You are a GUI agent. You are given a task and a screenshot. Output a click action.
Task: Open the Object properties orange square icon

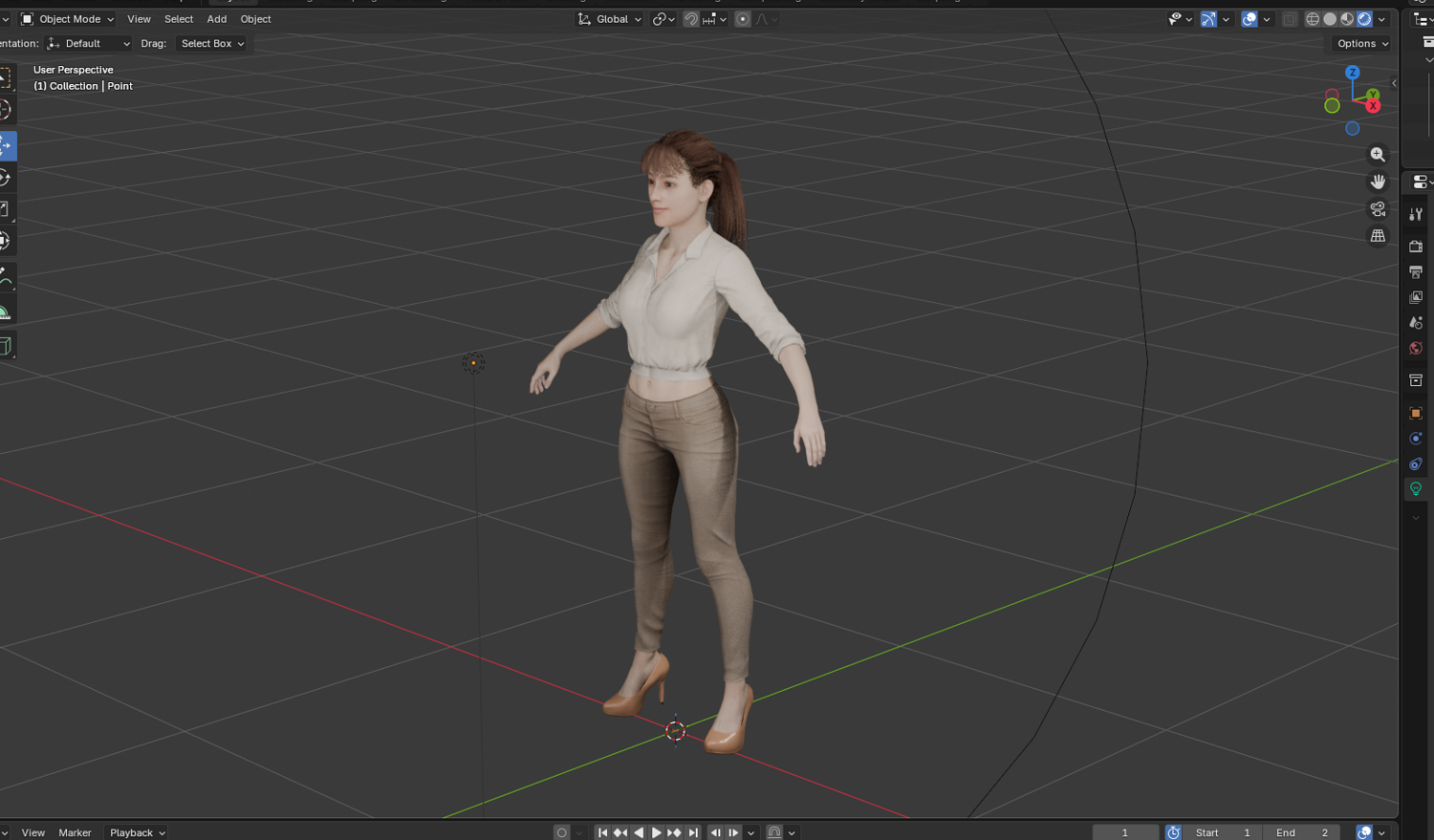[x=1416, y=413]
